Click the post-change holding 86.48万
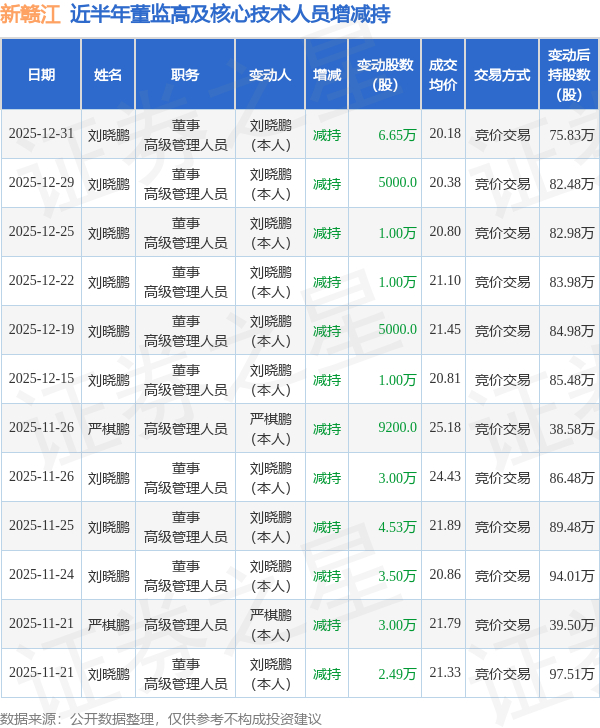 click(572, 478)
